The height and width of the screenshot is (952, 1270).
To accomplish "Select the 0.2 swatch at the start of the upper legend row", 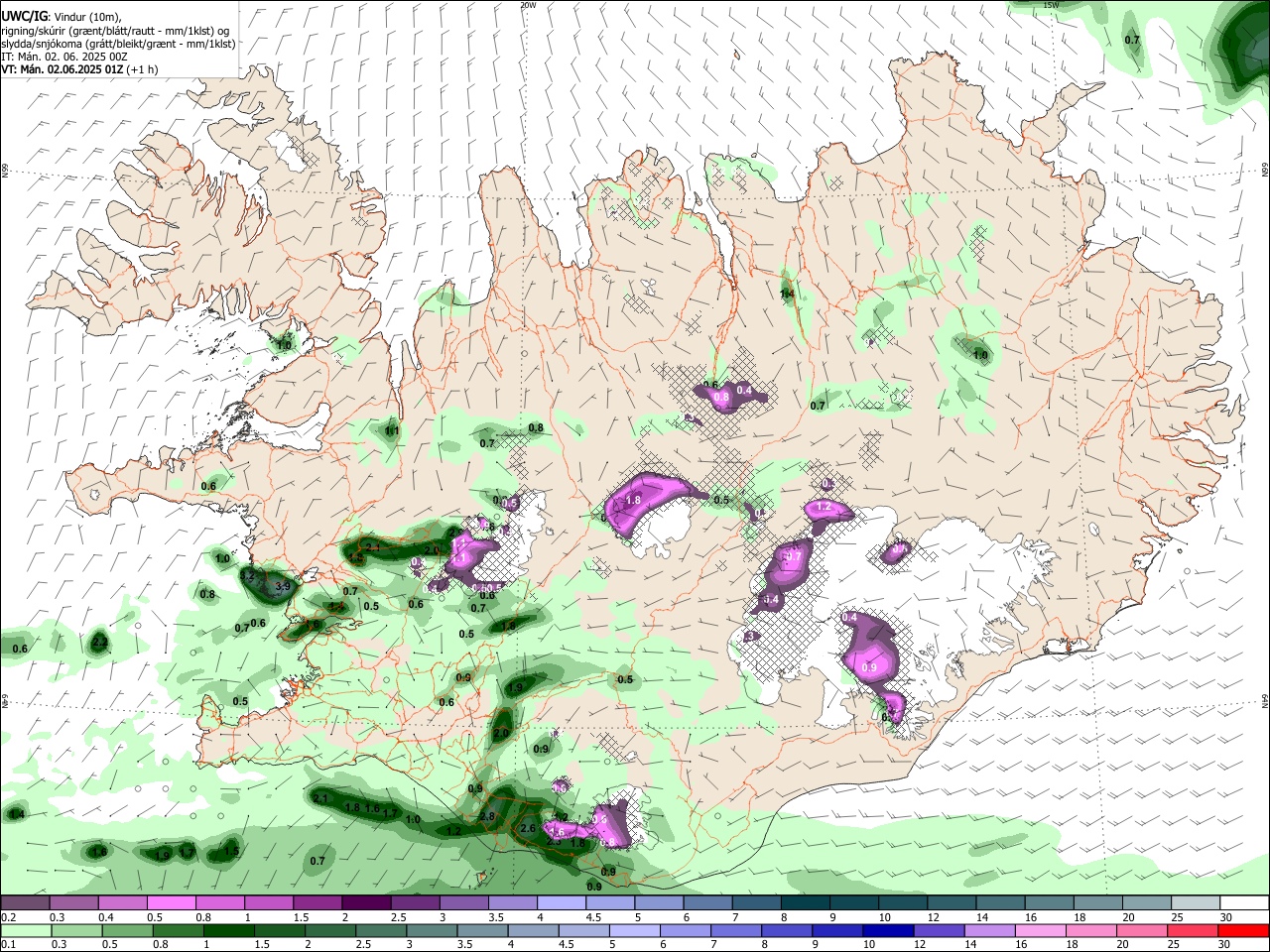I will [x=25, y=902].
